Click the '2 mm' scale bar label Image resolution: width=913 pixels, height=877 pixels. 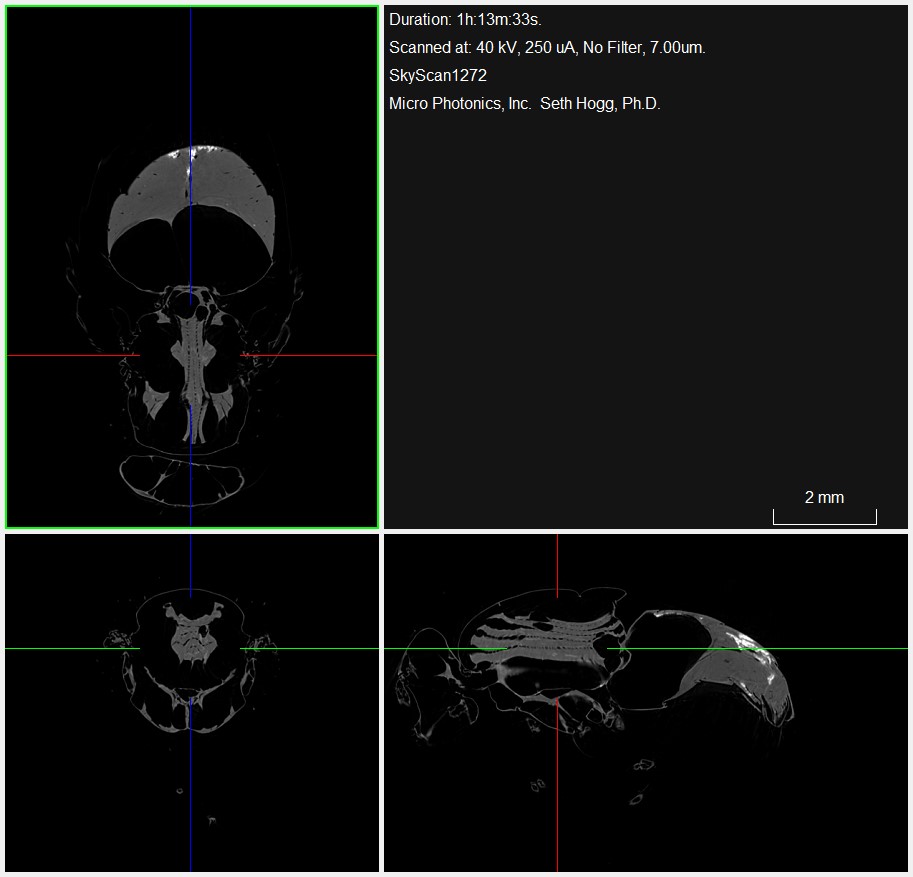(x=824, y=497)
